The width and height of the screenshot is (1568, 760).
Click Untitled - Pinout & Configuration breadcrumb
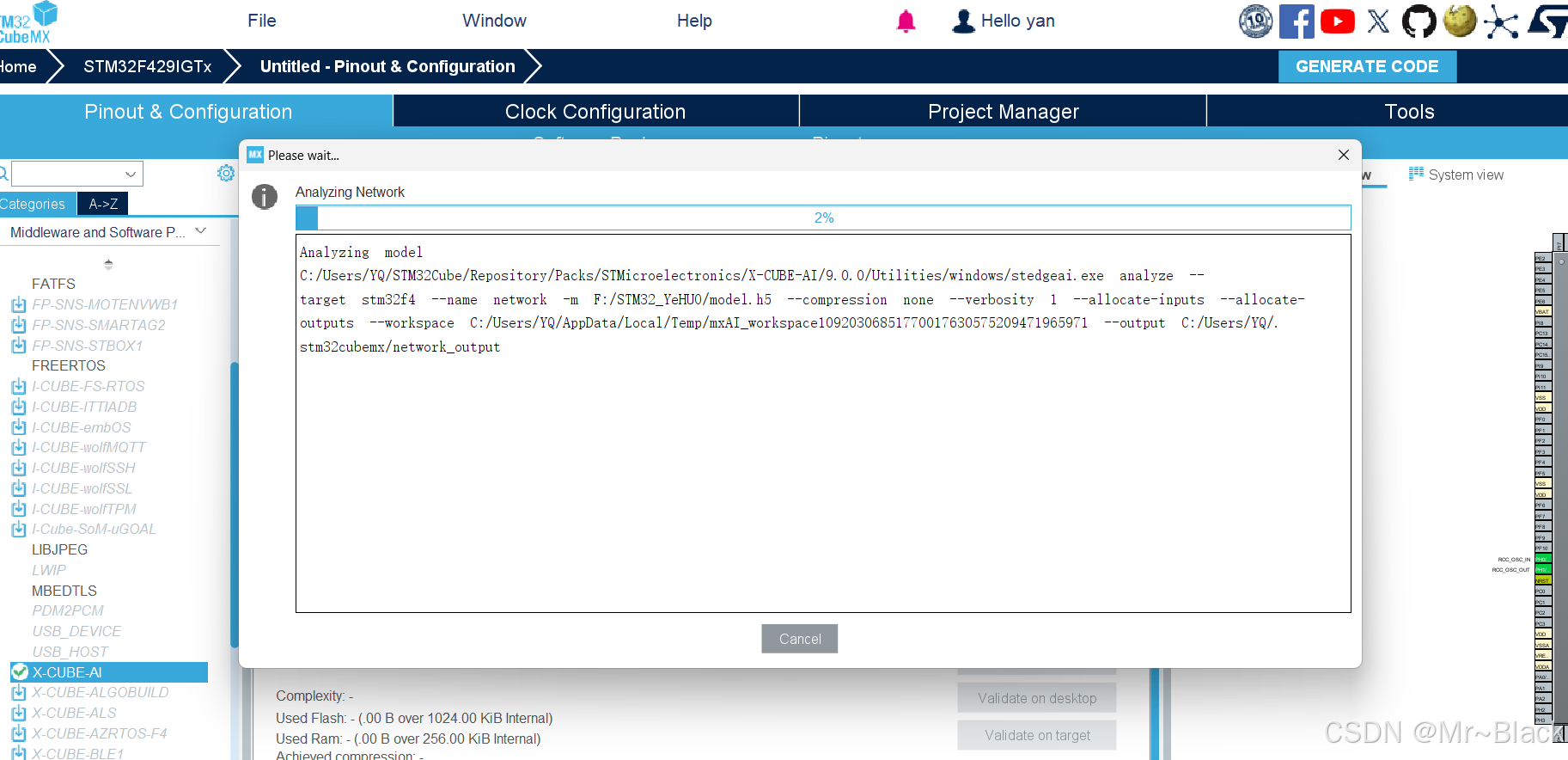point(387,66)
